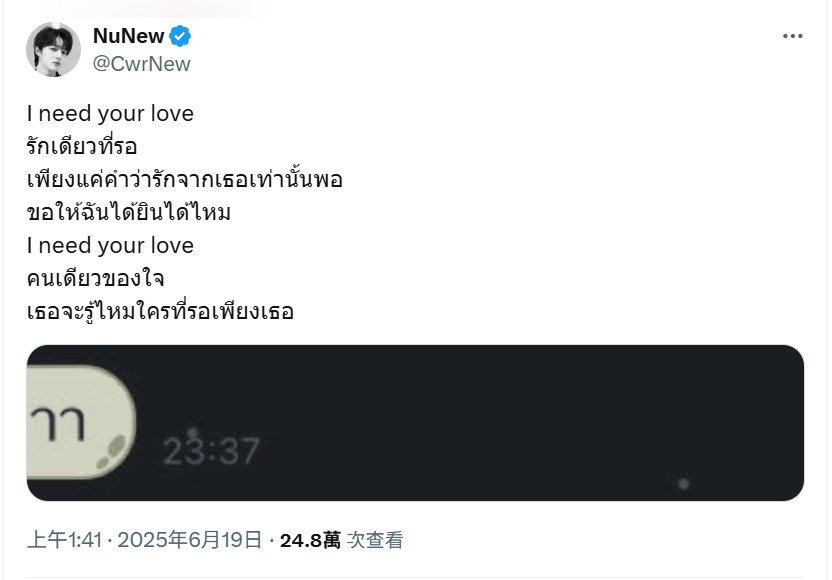The image size is (832, 580).
Task: Click the 2025年6月19日 post date
Action: click(190, 540)
